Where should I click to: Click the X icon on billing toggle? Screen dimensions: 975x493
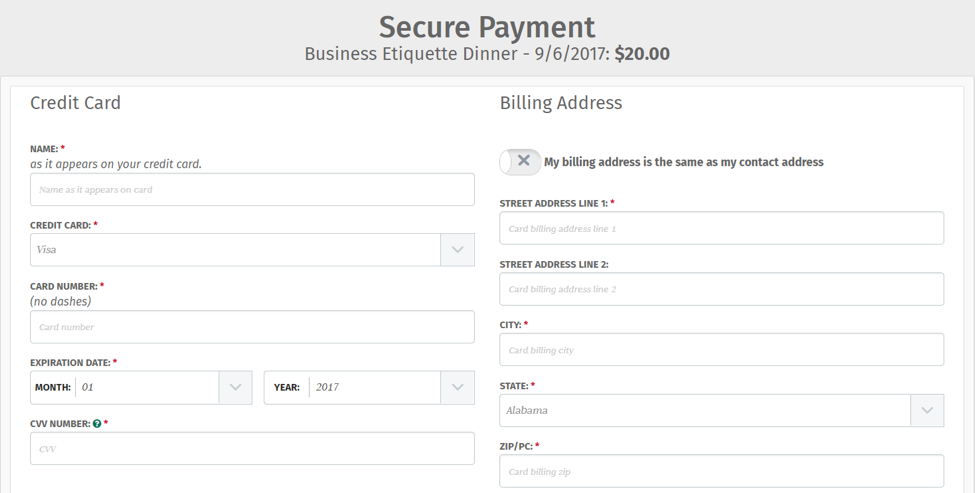click(524, 160)
